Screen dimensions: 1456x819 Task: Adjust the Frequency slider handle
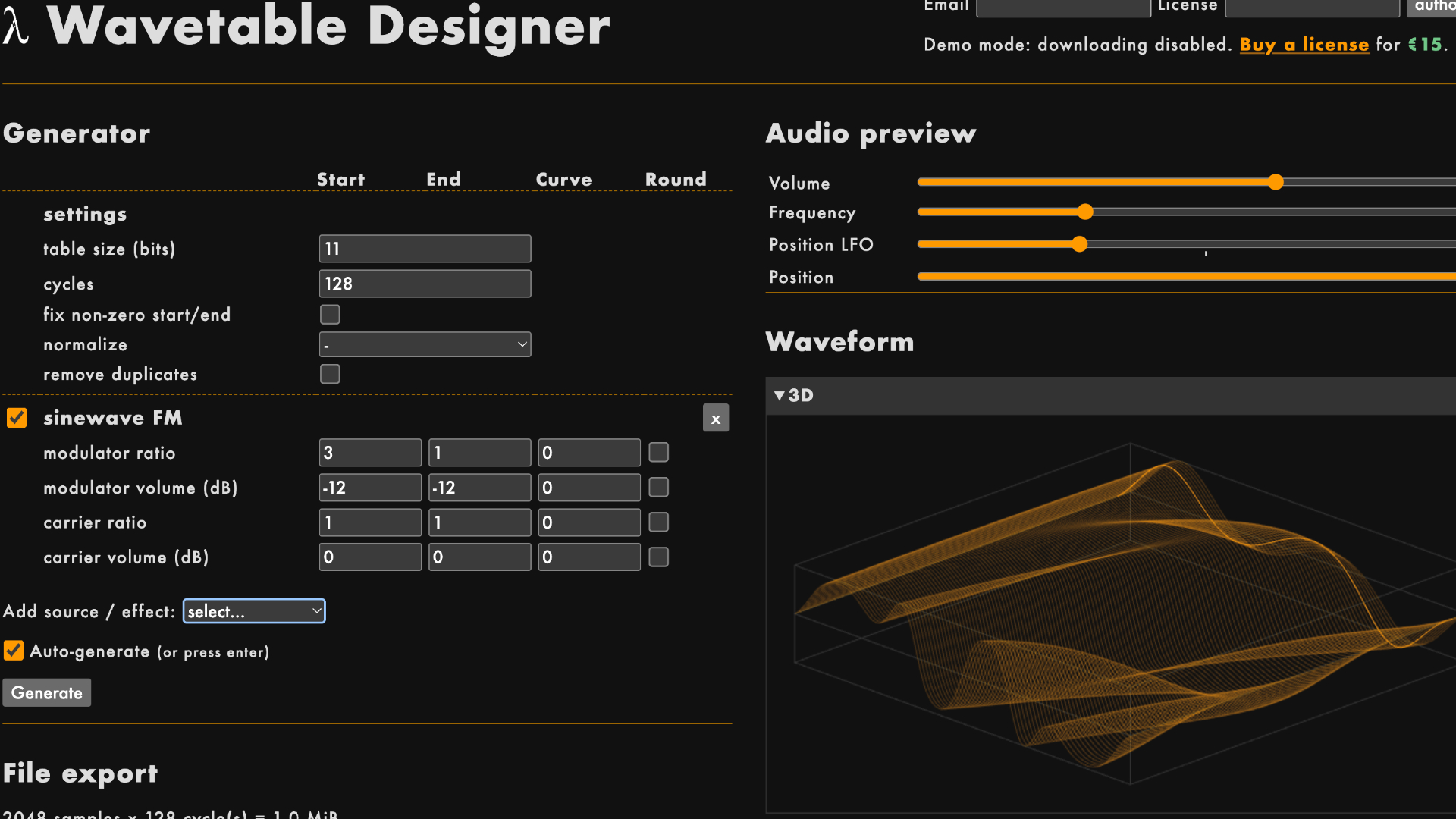click(x=1085, y=212)
